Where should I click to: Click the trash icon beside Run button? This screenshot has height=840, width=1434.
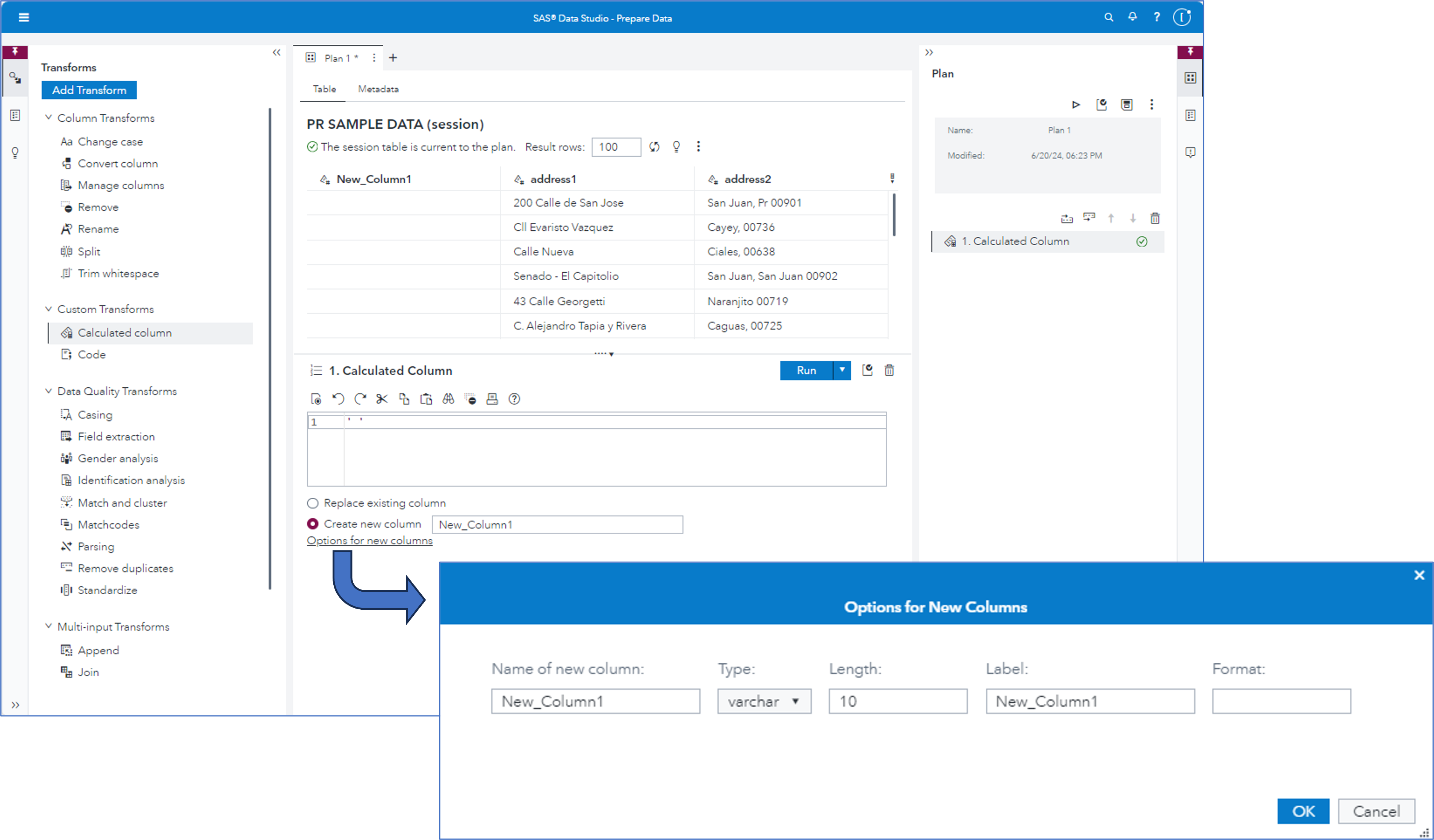[x=889, y=370]
